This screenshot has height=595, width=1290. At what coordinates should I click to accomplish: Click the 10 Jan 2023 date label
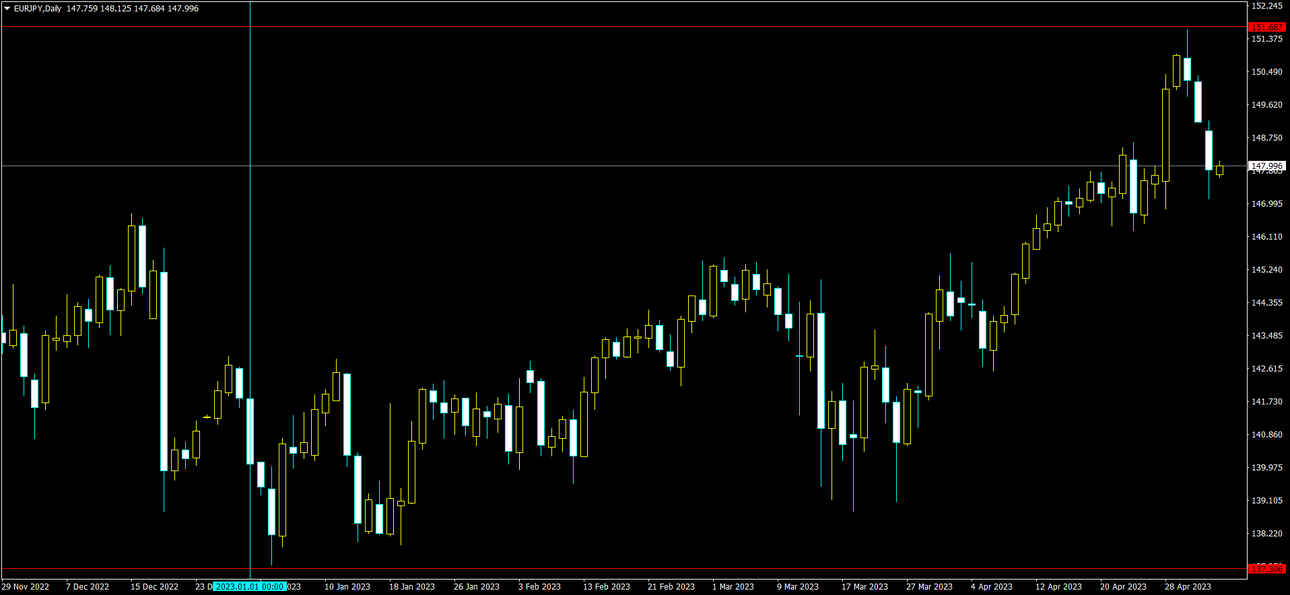[347, 587]
